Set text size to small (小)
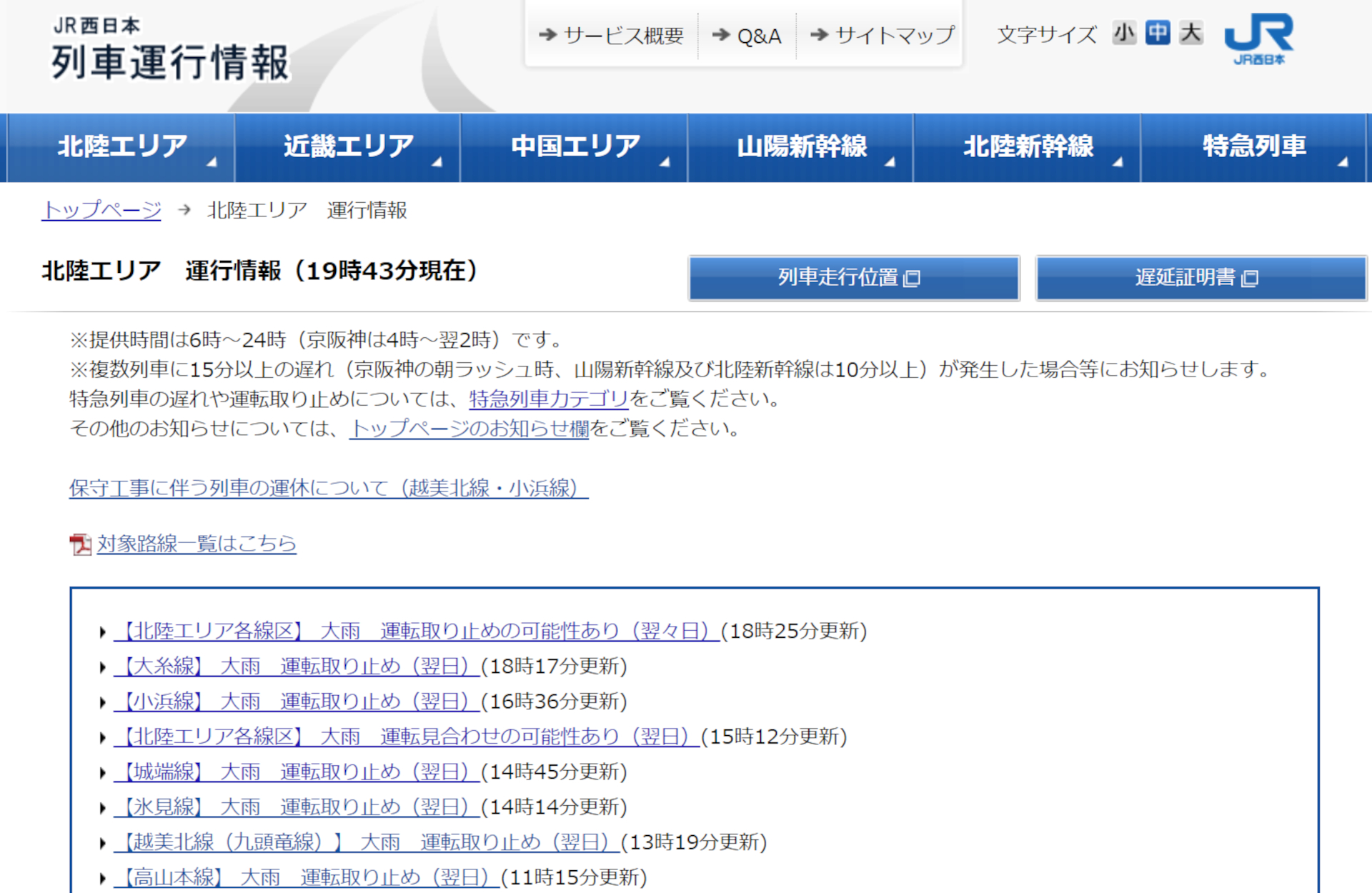 click(1124, 33)
